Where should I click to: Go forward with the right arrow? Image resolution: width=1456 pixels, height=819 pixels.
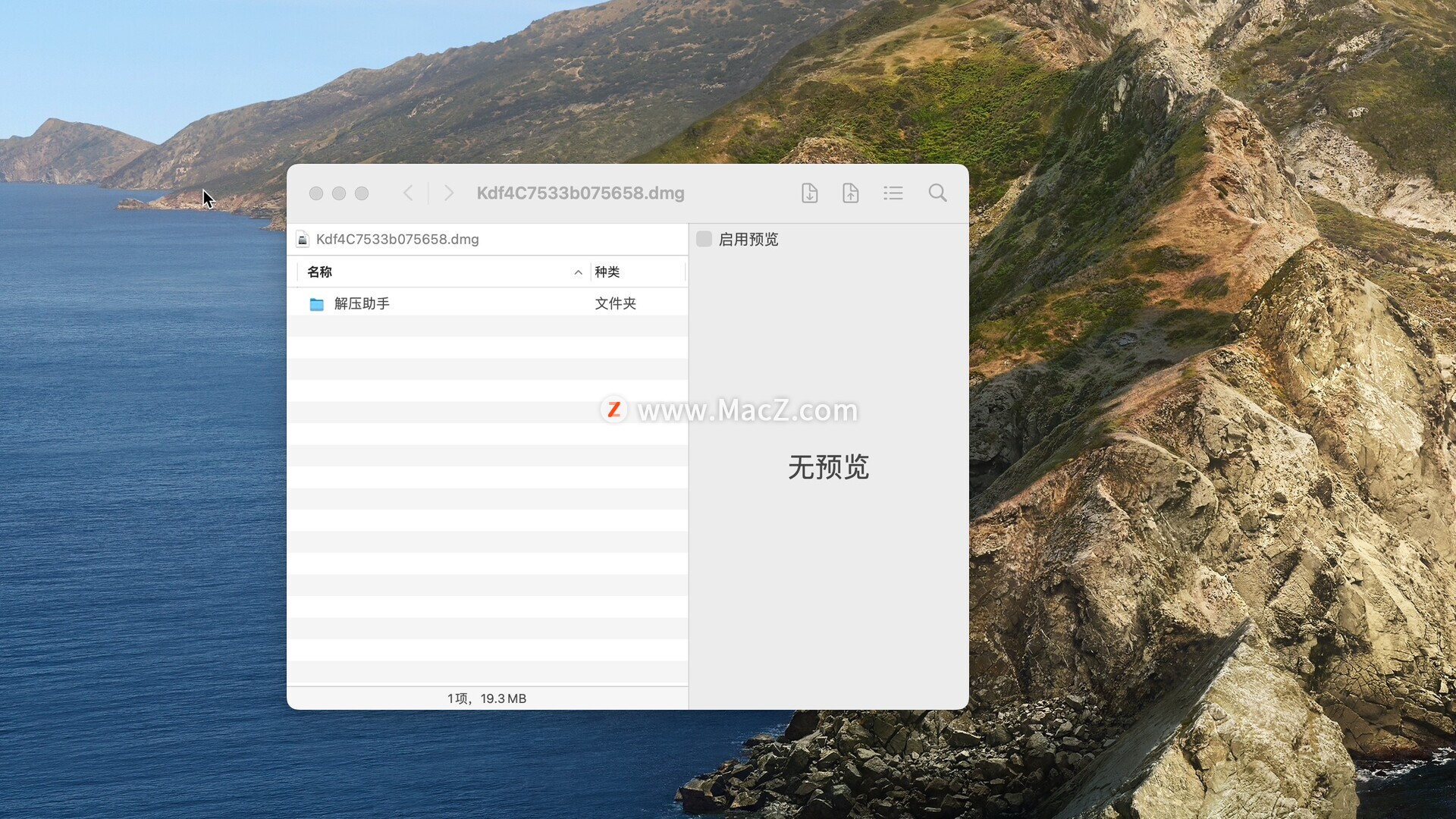(x=449, y=193)
